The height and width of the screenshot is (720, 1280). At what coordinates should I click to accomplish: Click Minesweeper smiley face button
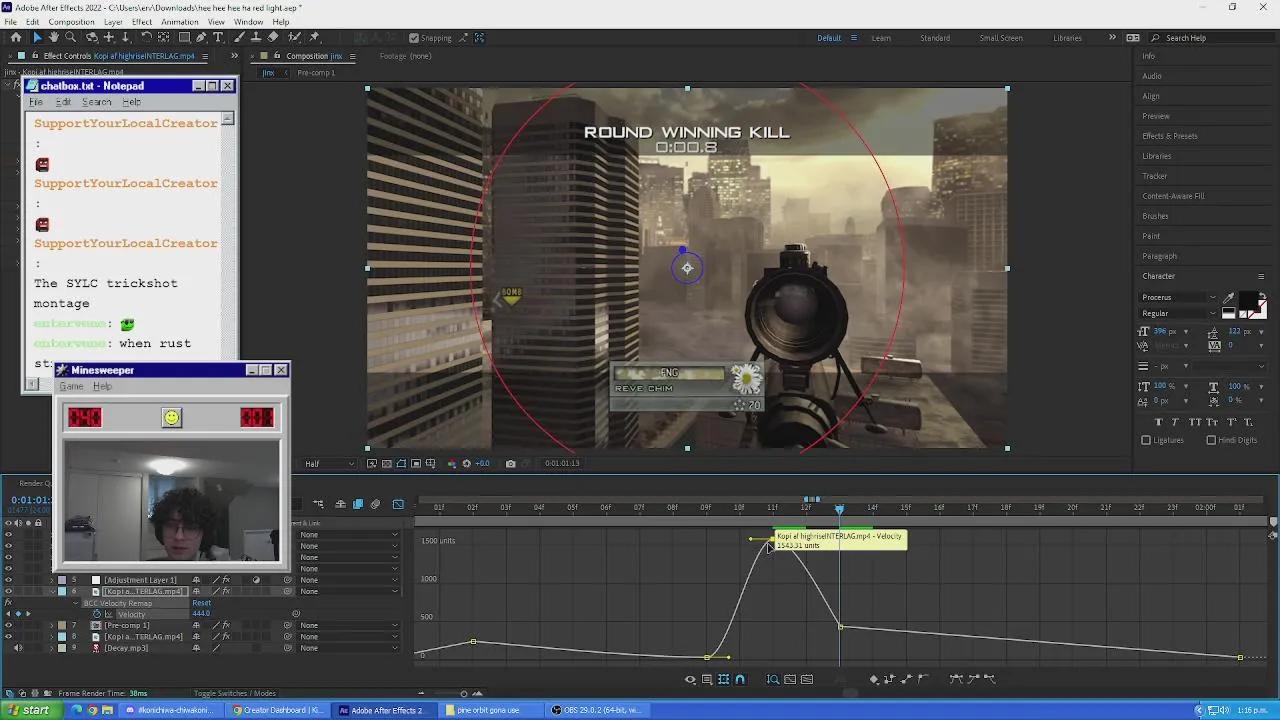172,418
